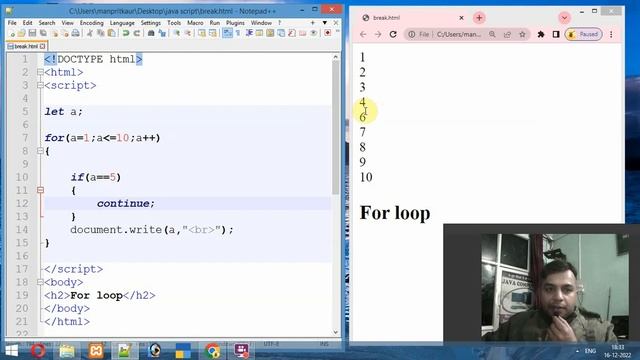Open the Extensions puzzle icon

[x=541, y=34]
